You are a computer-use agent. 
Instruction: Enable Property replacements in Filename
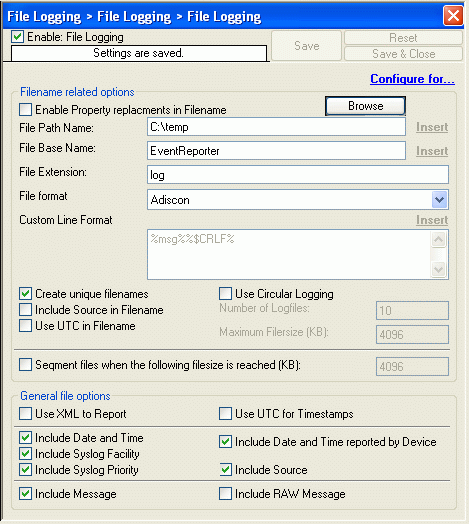coord(25,109)
